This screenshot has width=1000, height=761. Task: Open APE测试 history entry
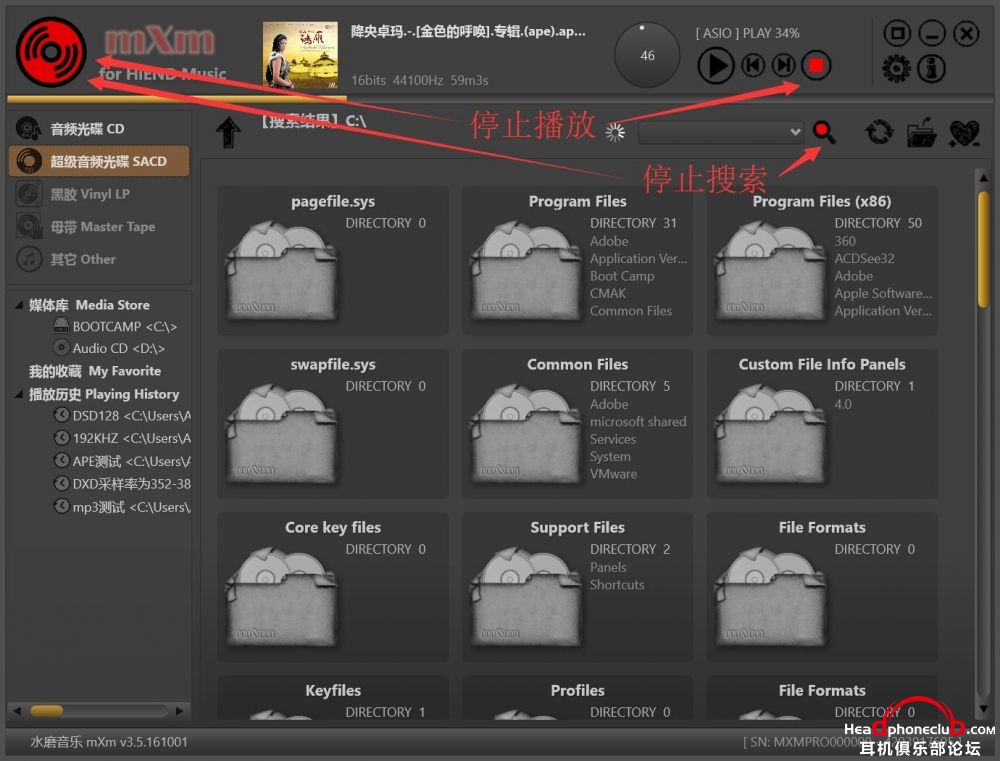122,461
